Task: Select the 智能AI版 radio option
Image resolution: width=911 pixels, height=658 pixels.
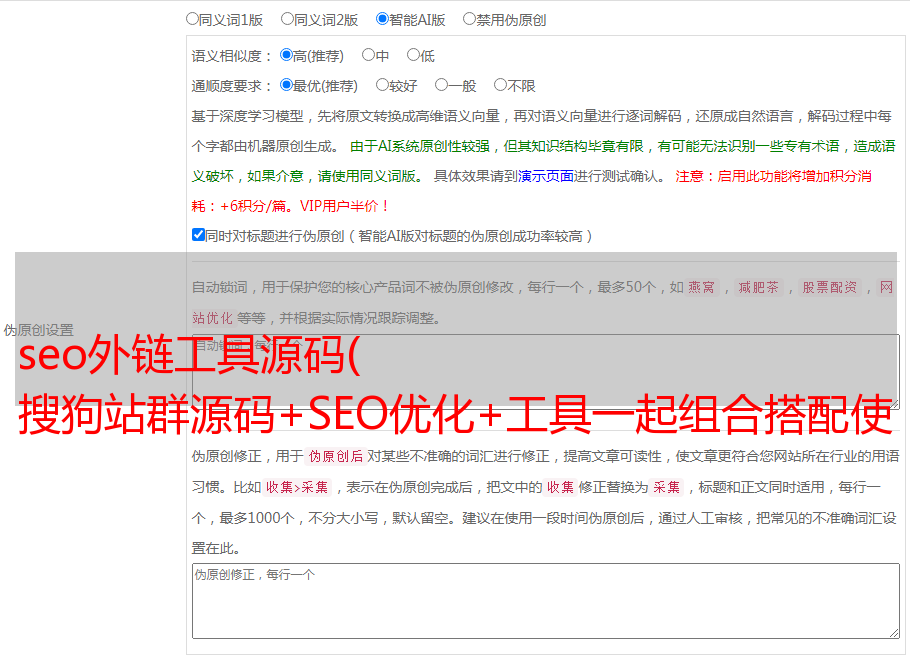Action: (x=382, y=19)
